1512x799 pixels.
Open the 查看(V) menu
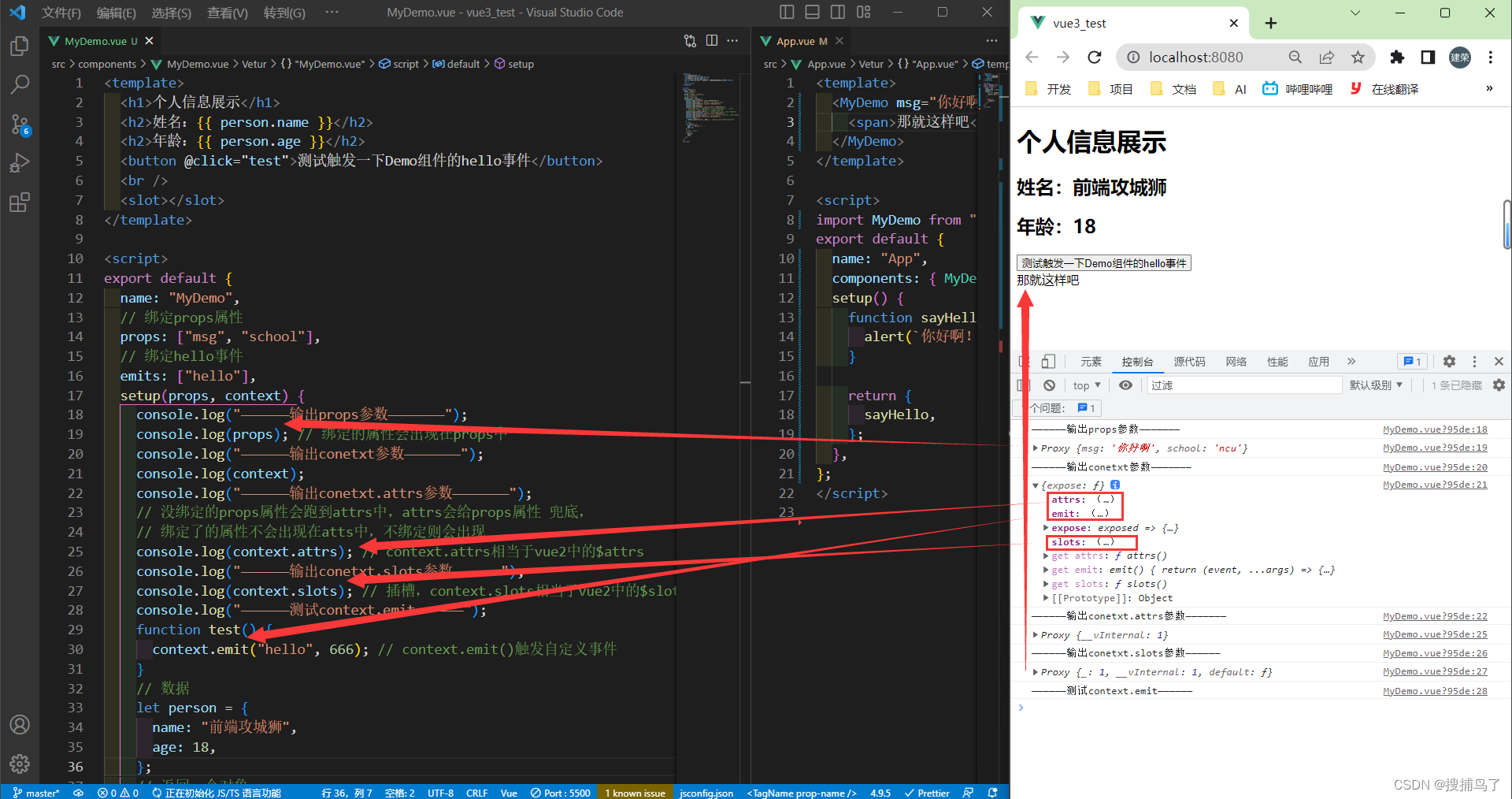click(x=228, y=13)
